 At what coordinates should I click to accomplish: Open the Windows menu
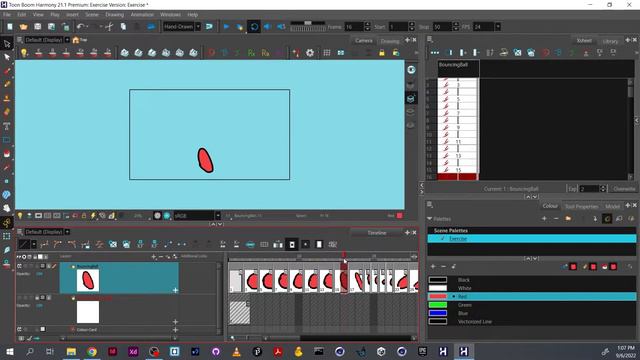(170, 14)
